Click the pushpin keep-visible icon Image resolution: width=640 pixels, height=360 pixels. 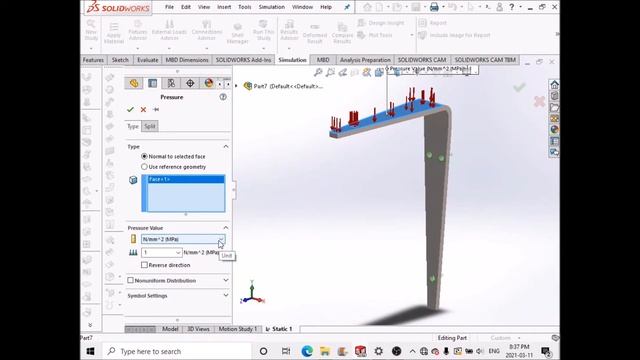pos(156,109)
